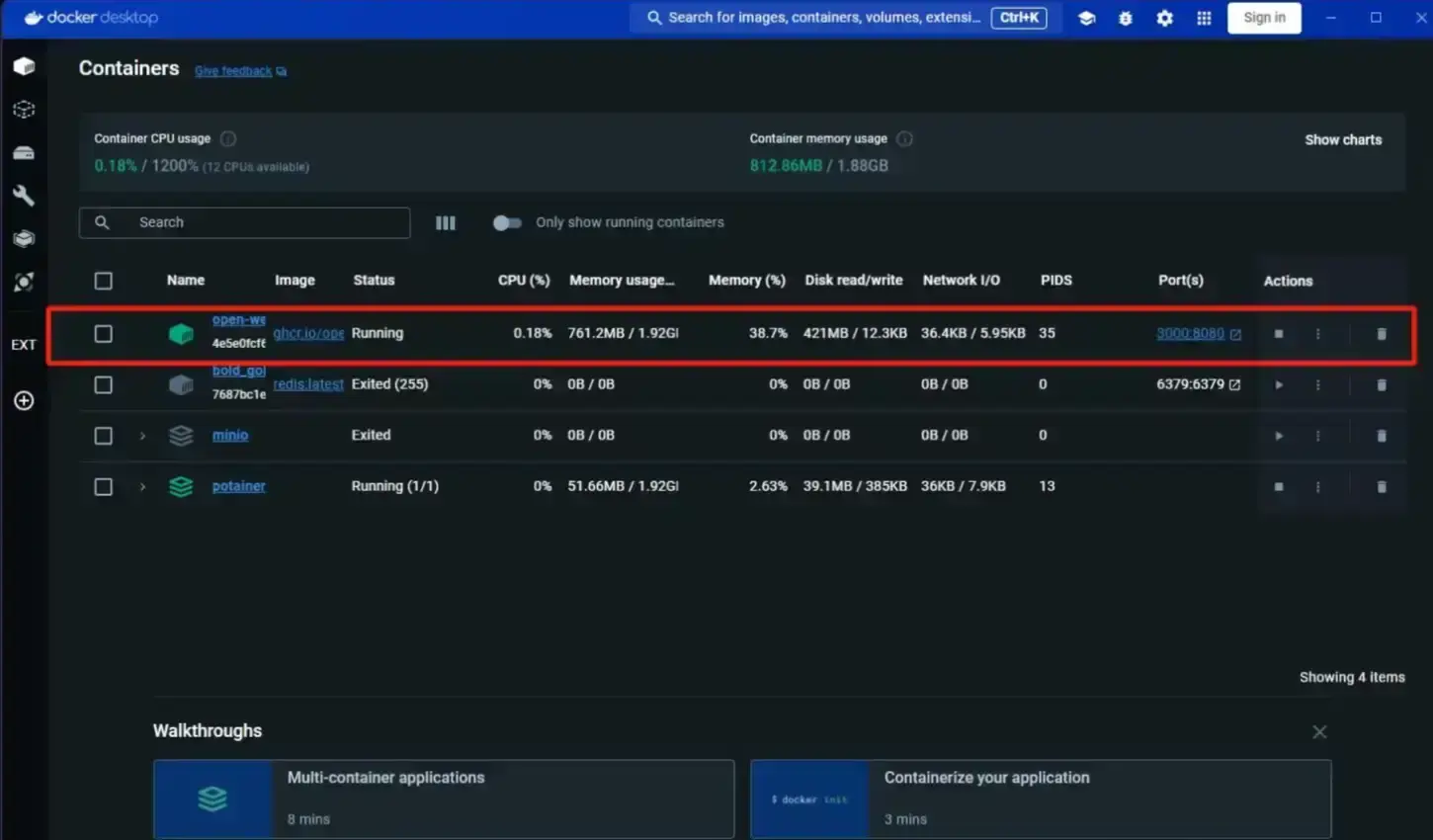Screen dimensions: 1433x840
Task: Sort by the Disk read/write column header
Action: [854, 281]
